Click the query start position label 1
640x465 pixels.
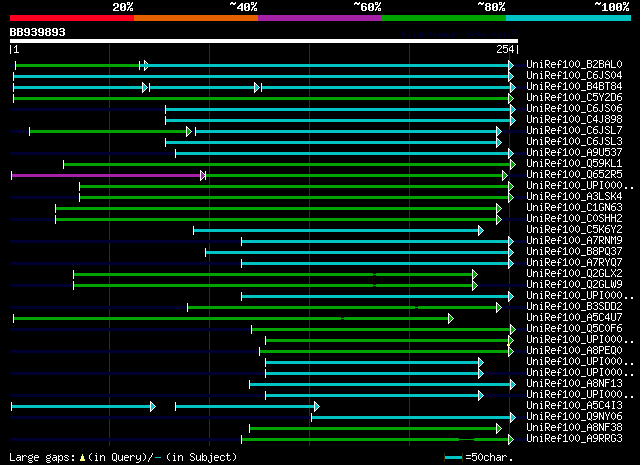[16, 49]
